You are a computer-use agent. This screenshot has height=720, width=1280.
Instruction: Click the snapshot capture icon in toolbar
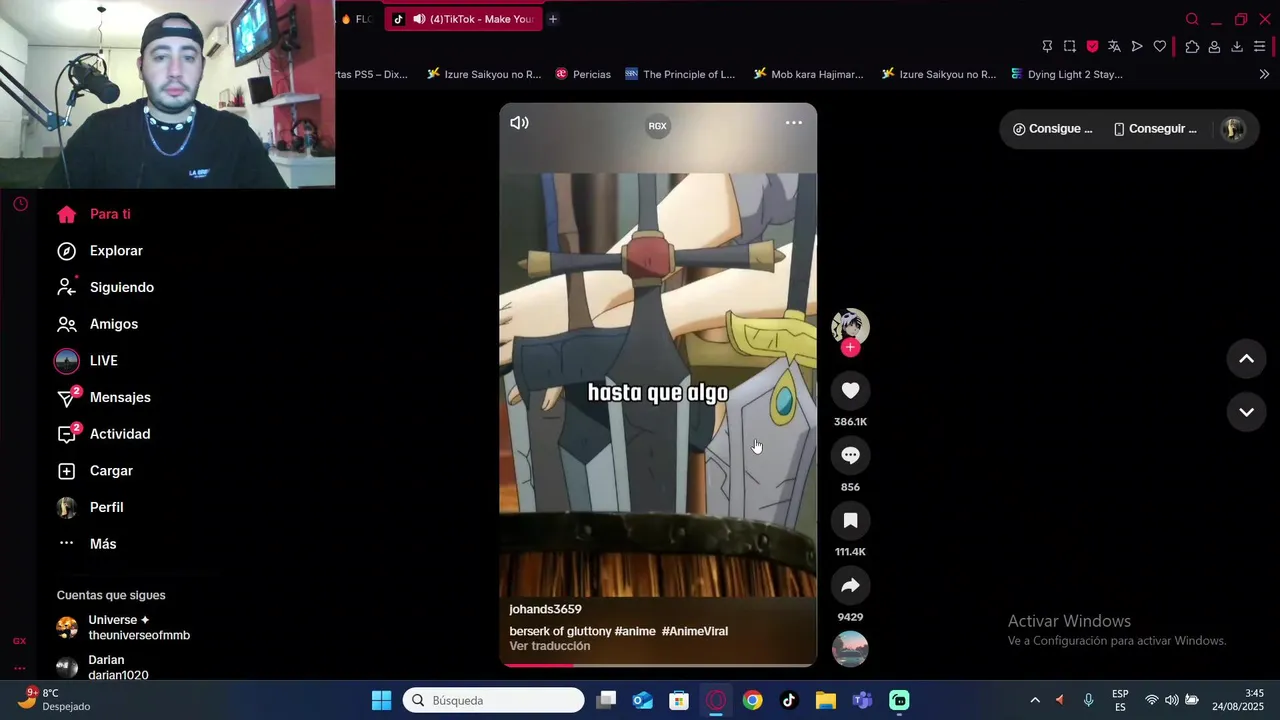point(1070,46)
